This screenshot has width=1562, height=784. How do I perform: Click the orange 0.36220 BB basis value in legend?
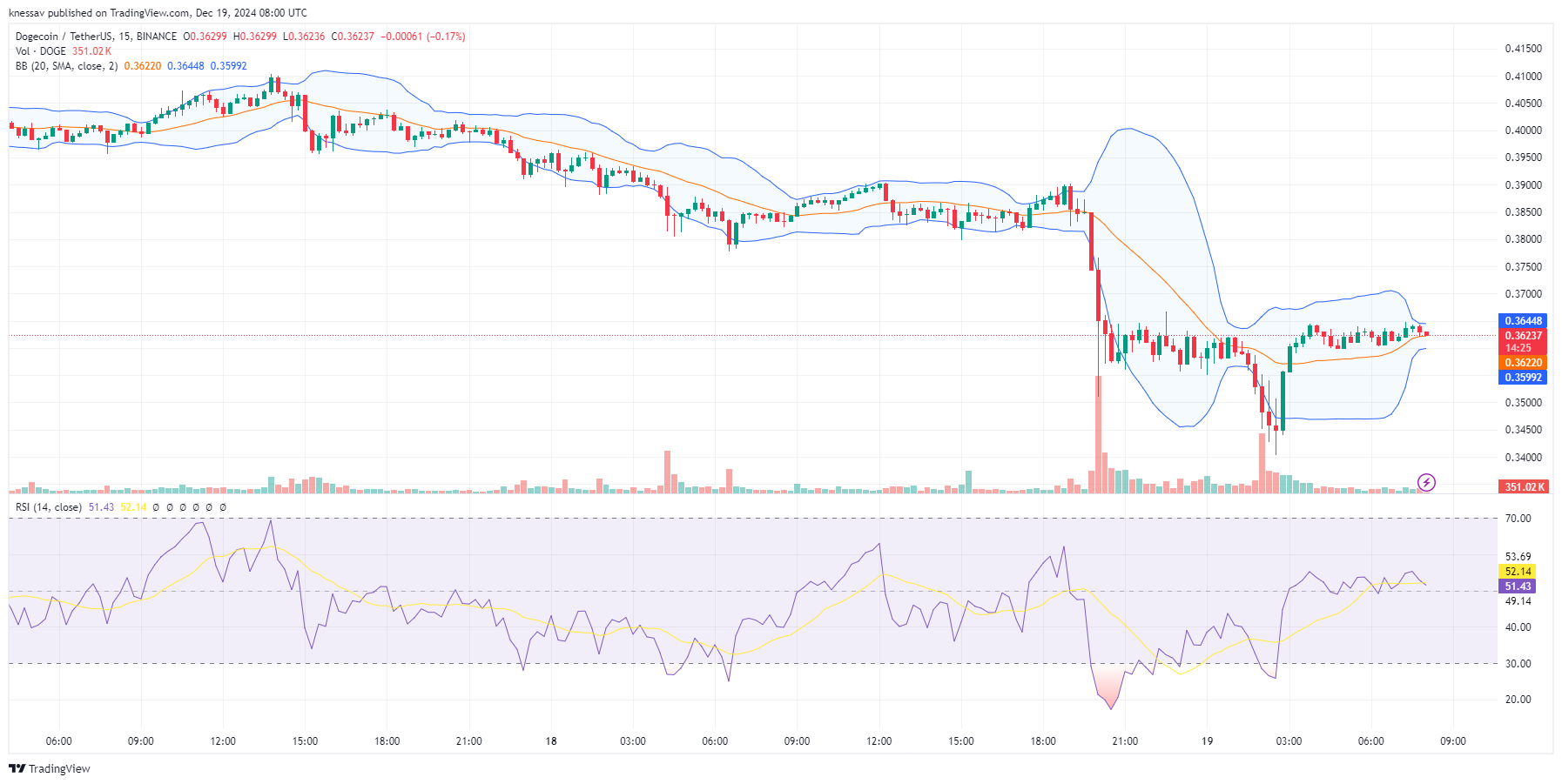(143, 66)
